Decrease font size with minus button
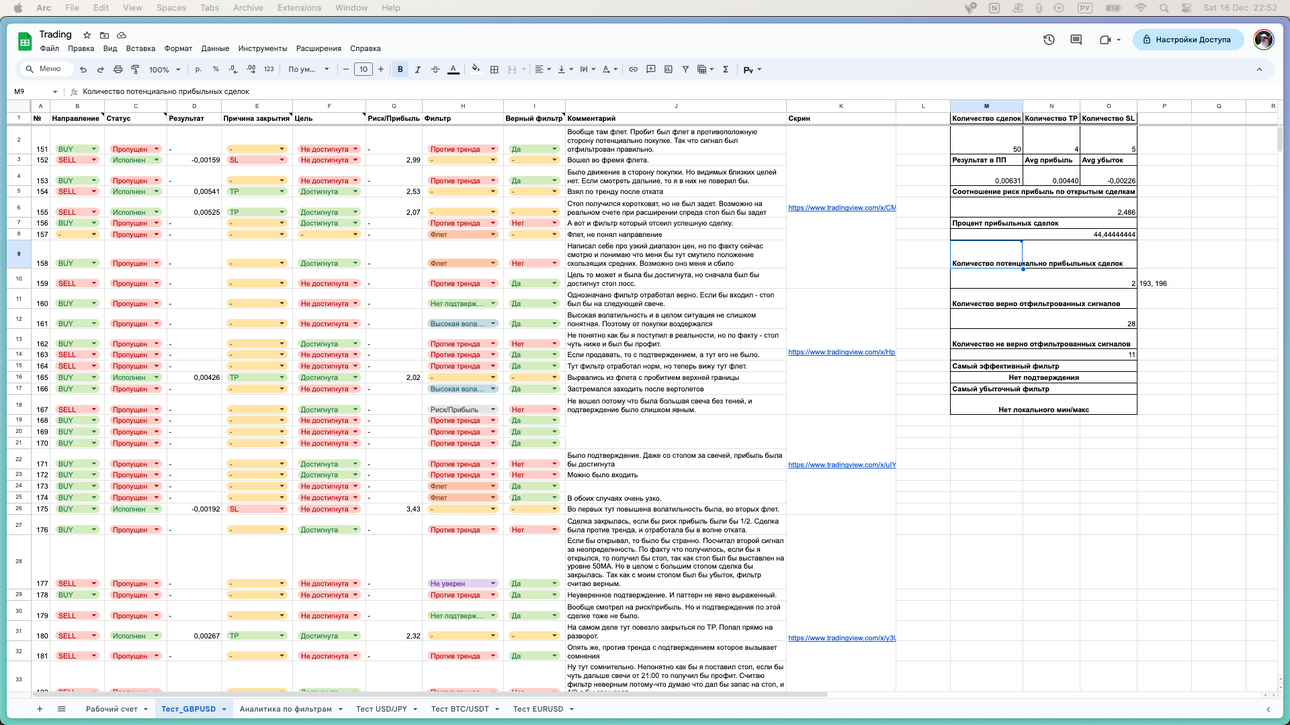 coord(346,70)
